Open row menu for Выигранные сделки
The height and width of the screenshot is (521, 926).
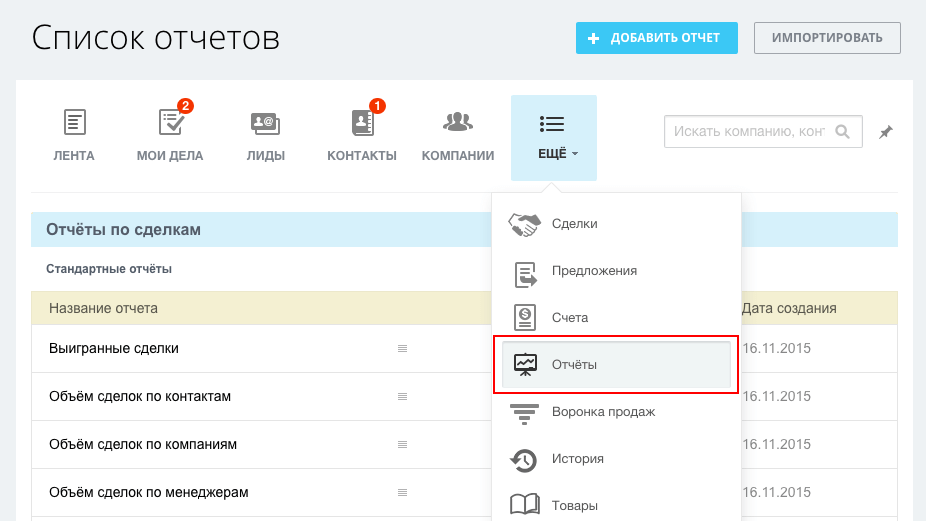click(x=402, y=349)
